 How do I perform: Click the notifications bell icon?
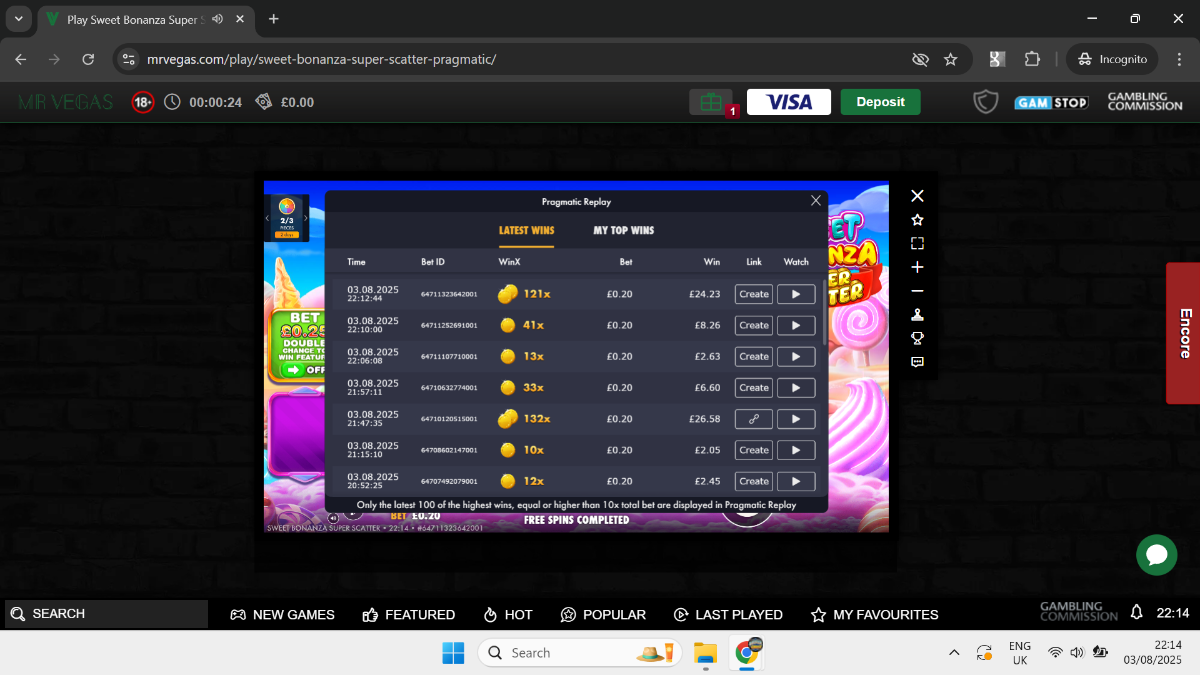tap(1137, 612)
